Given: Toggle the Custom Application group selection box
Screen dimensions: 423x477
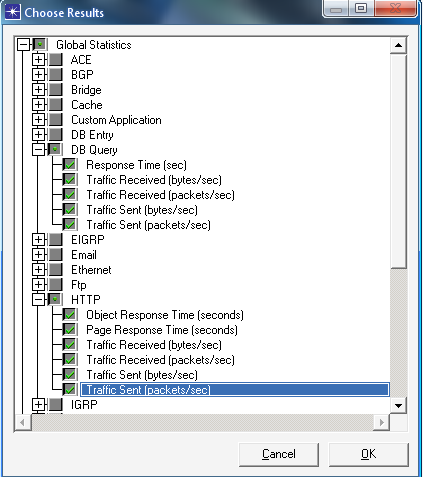Looking at the screenshot, I should click(x=55, y=120).
